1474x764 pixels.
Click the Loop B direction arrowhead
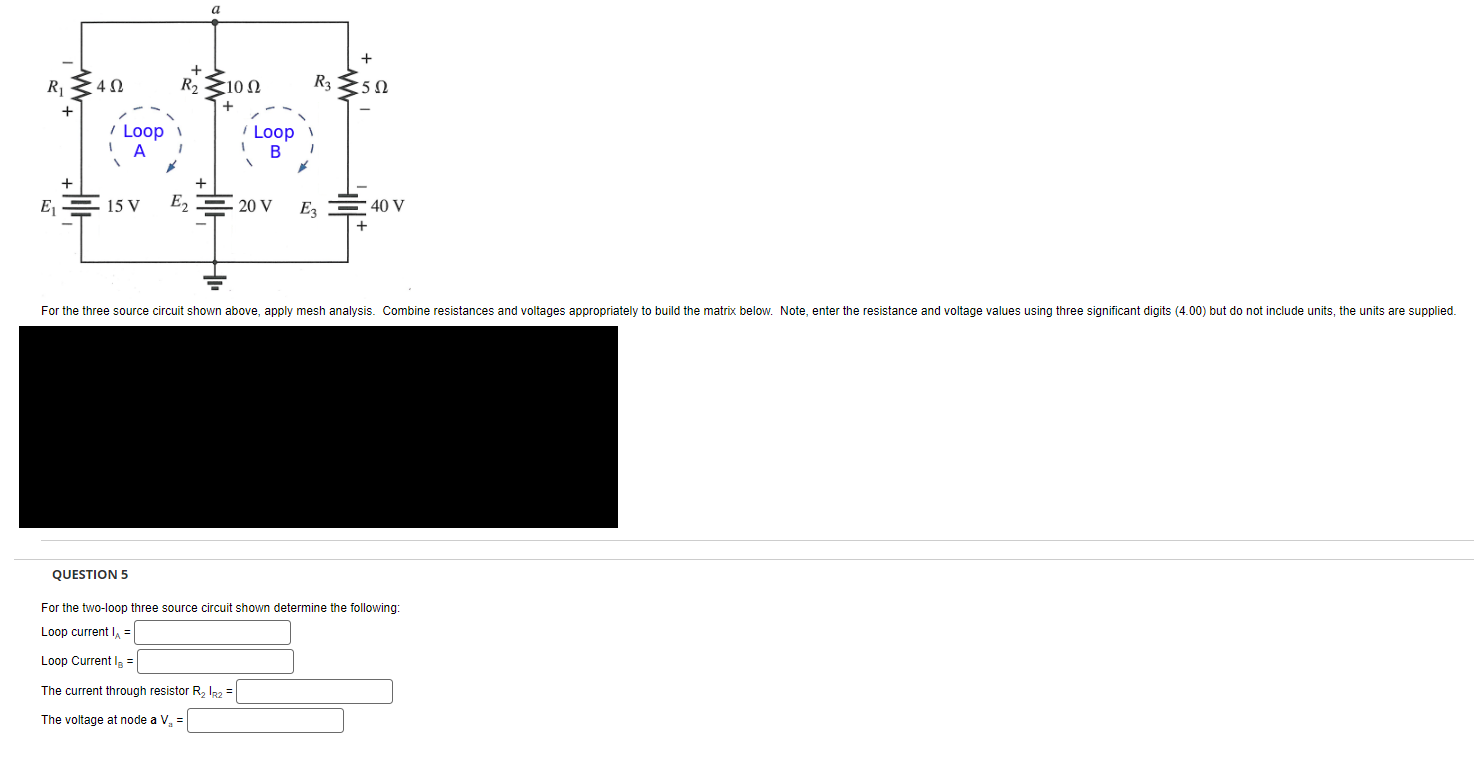point(304,165)
